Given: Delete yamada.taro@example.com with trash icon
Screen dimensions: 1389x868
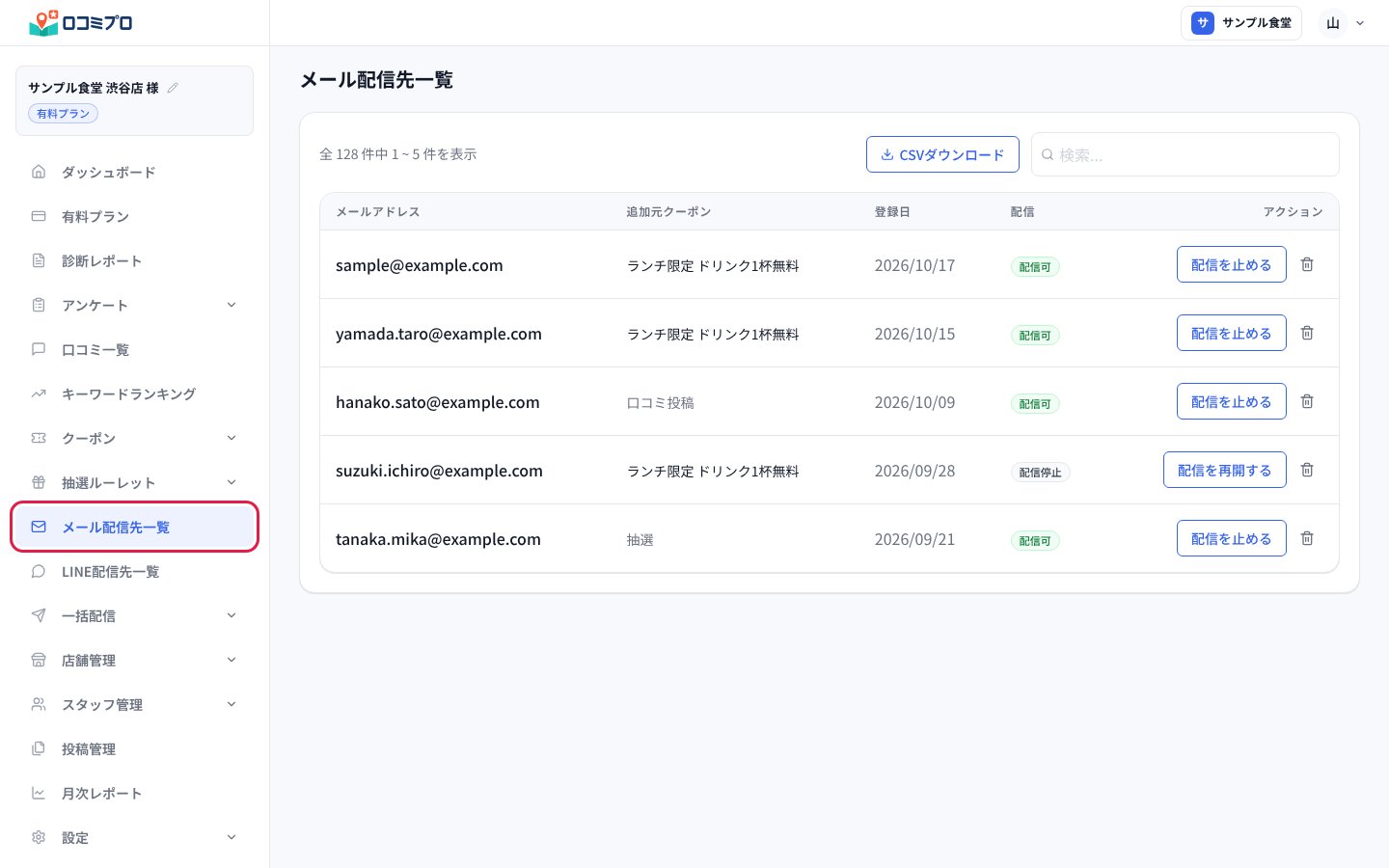Looking at the screenshot, I should (x=1307, y=333).
